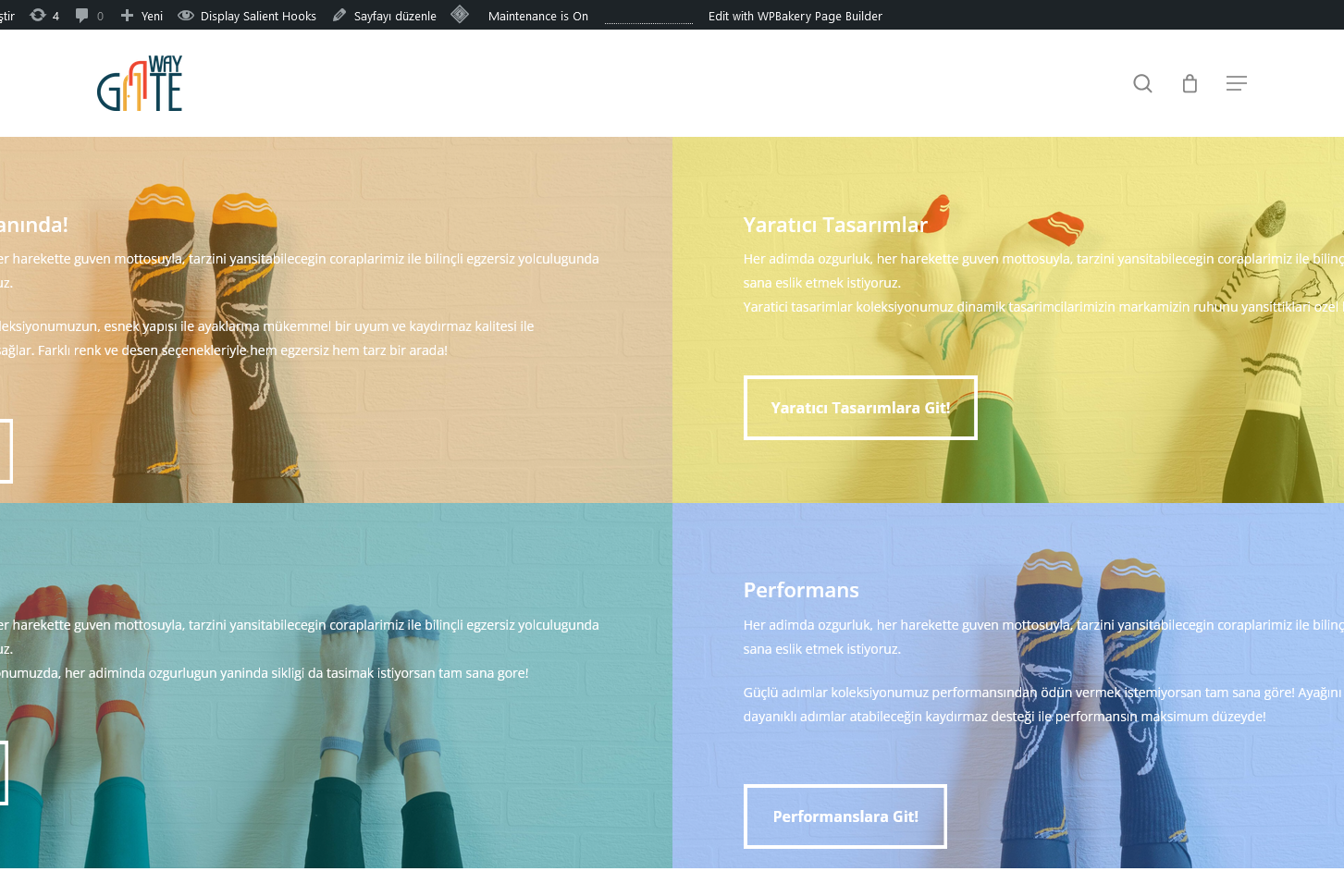Click the diamond icon in admin bar

tap(460, 14)
